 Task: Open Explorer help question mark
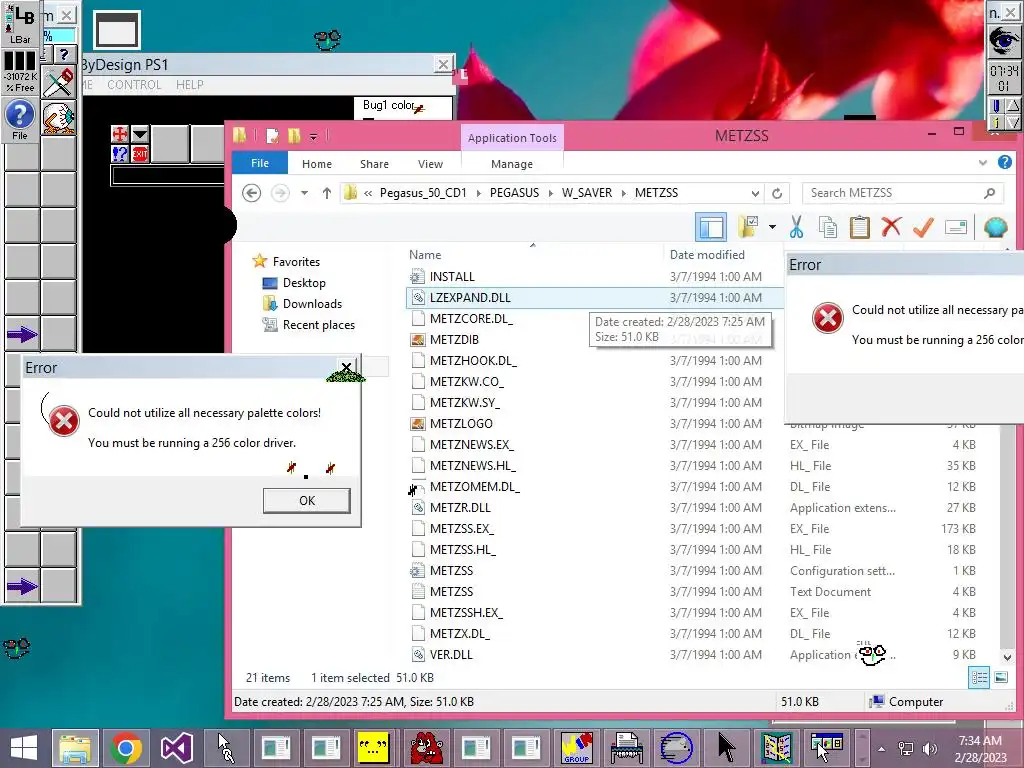[1005, 162]
